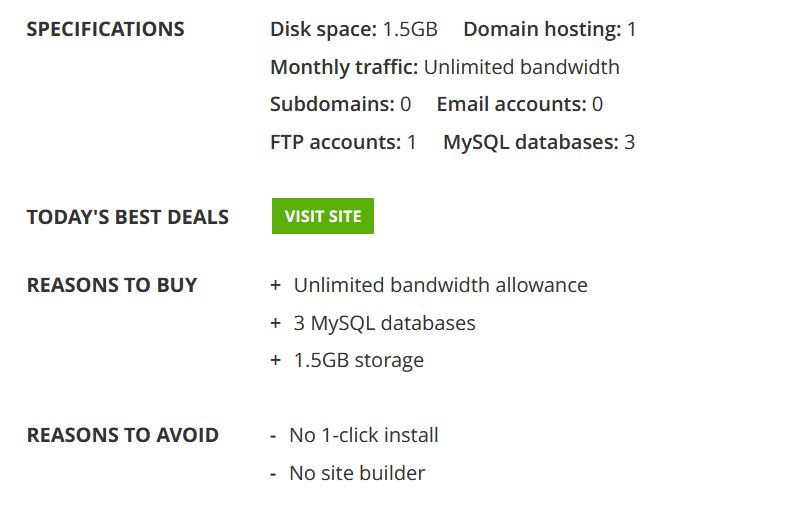Click the Monthly traffic label
Image resolution: width=789 pixels, height=528 pixels.
[344, 67]
